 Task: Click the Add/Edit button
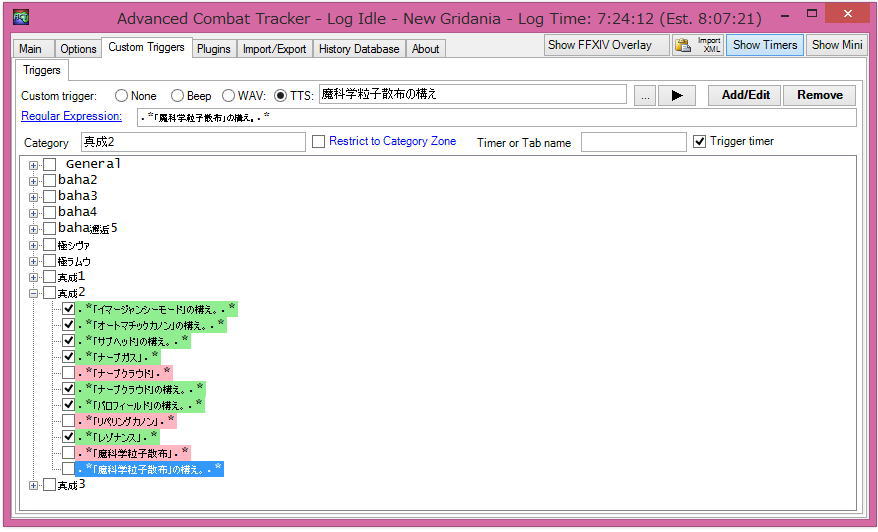(745, 95)
